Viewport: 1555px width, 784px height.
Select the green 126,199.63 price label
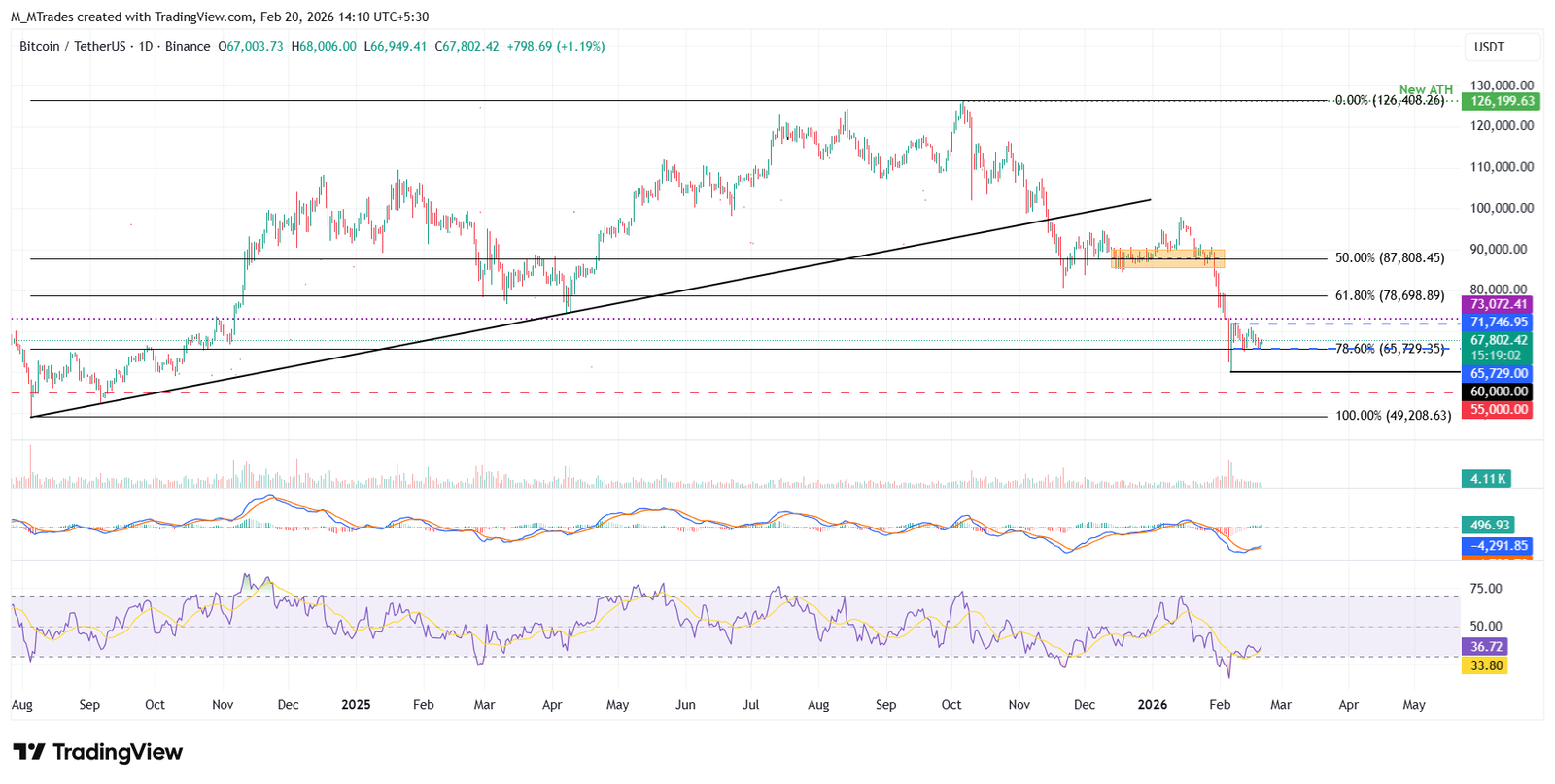pyautogui.click(x=1502, y=101)
